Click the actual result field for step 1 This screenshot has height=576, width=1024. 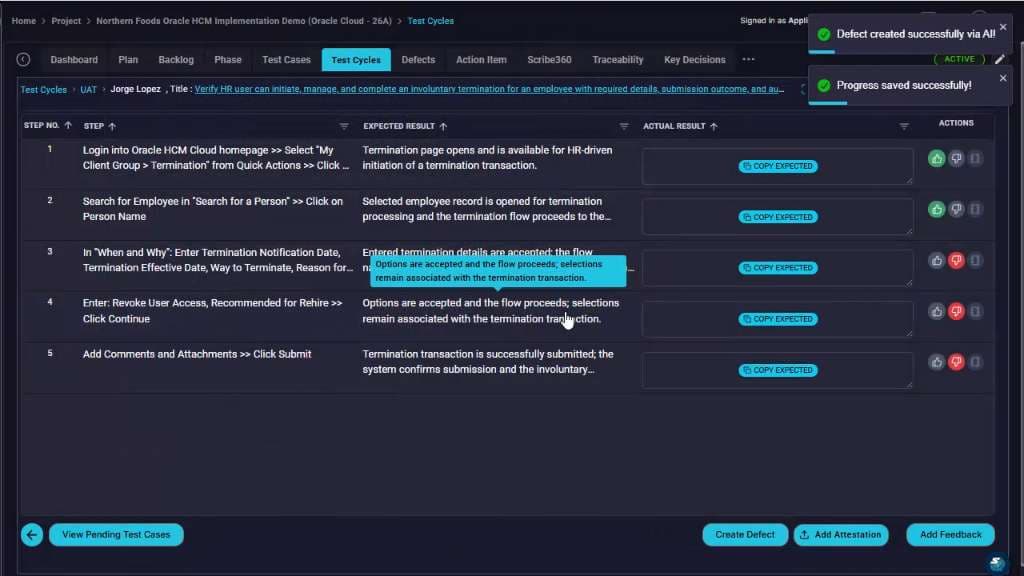pyautogui.click(x=777, y=166)
